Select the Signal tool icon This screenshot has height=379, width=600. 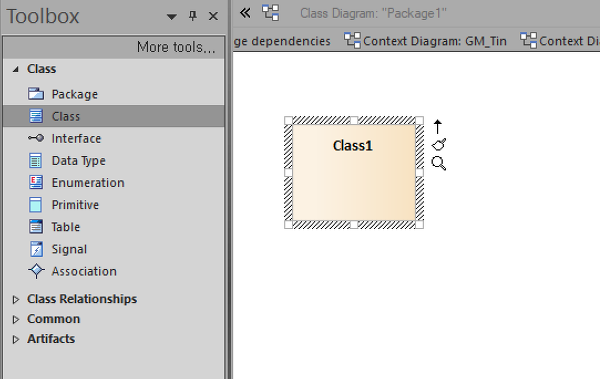[36, 249]
